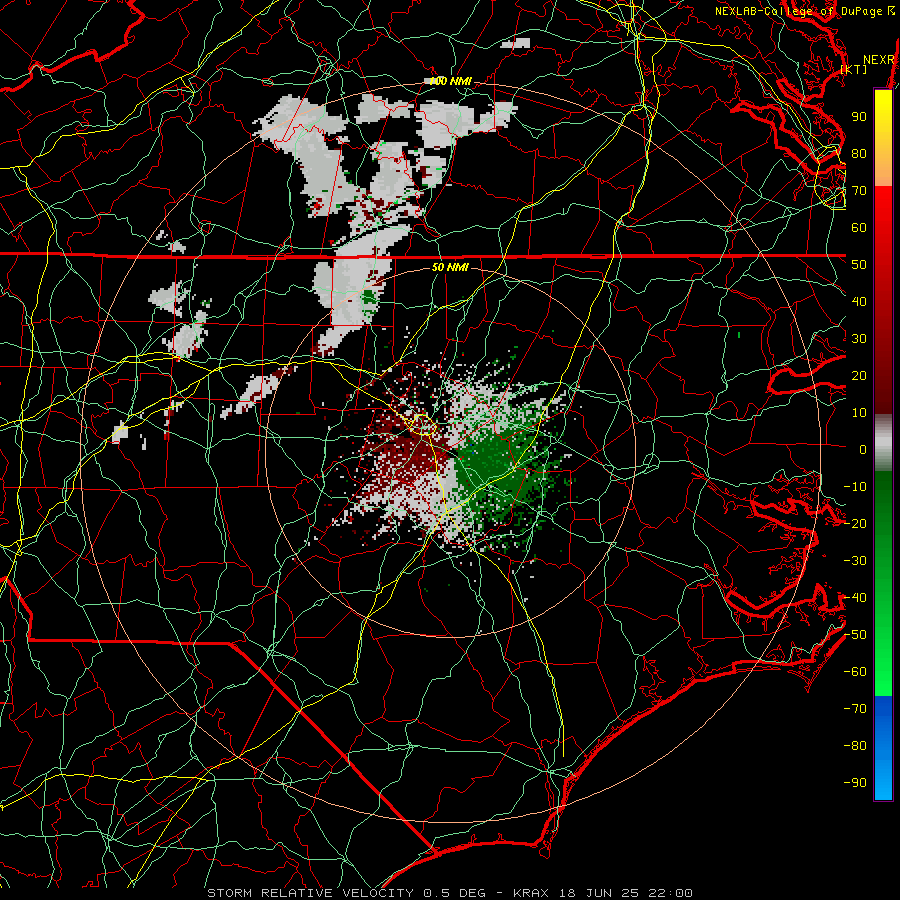Image resolution: width=900 pixels, height=900 pixels.
Task: Click the 20 value on velocity scale
Action: 859,375
